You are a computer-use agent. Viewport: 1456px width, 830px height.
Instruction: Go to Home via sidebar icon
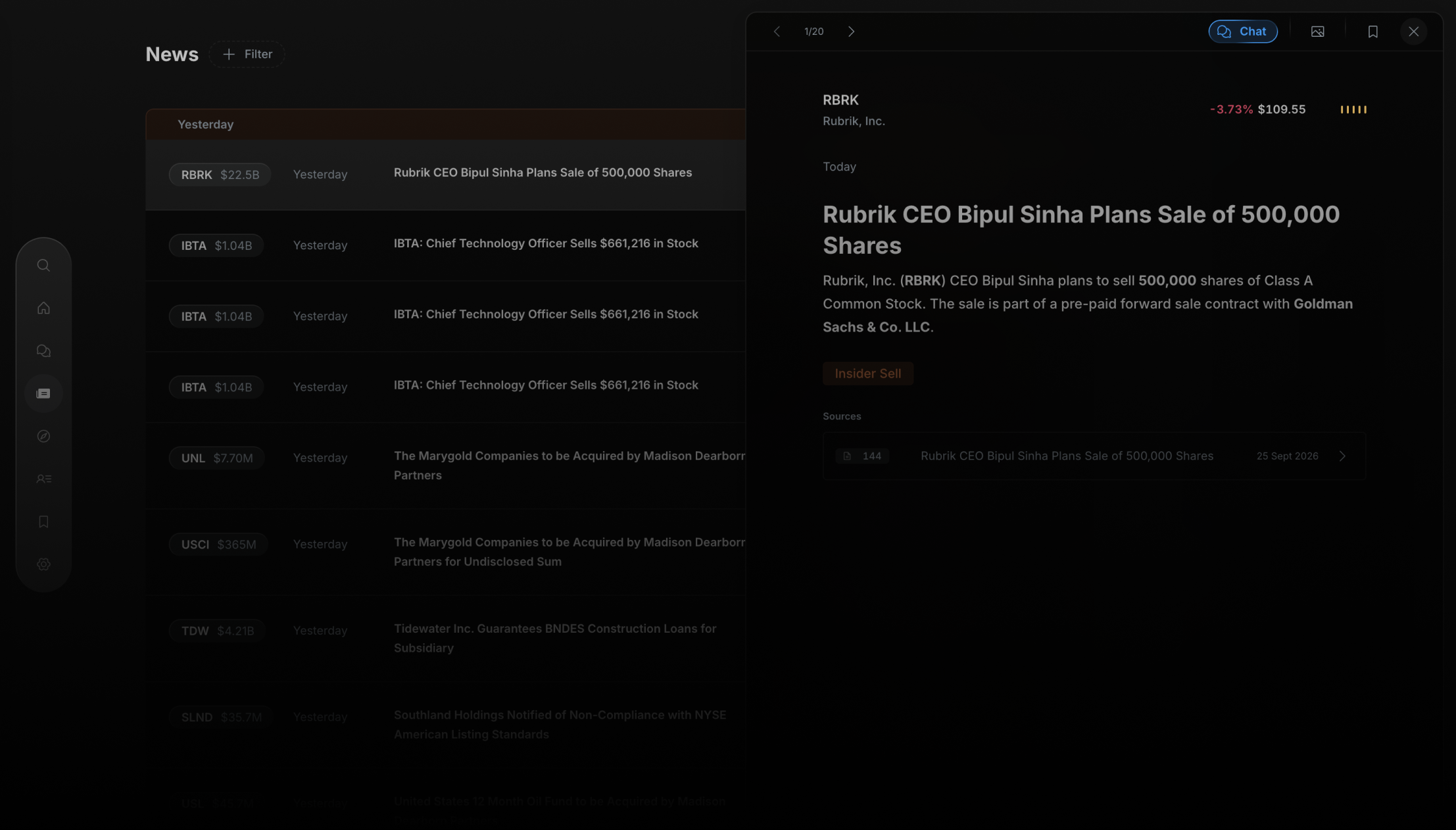coord(43,308)
